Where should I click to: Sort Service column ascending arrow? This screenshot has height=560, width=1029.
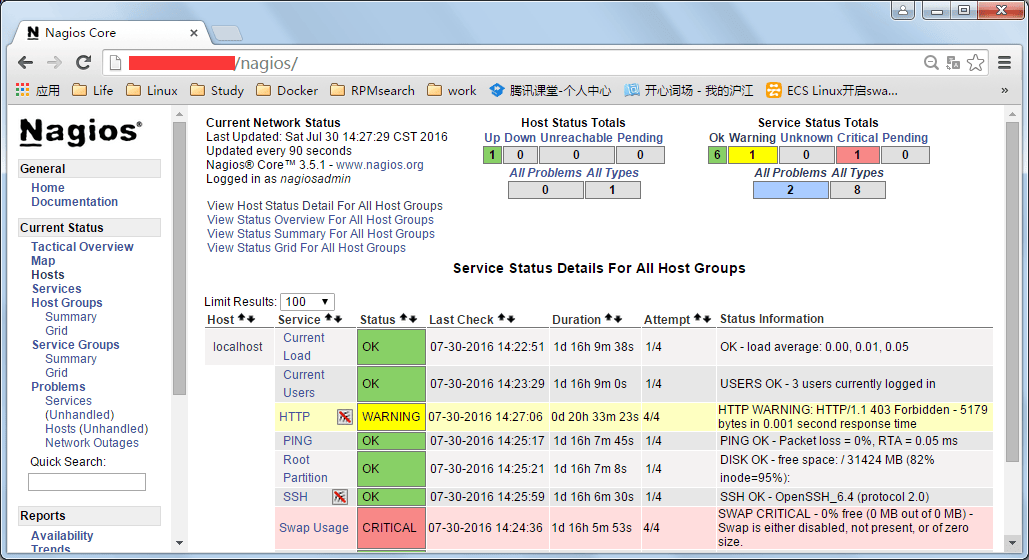[329, 318]
